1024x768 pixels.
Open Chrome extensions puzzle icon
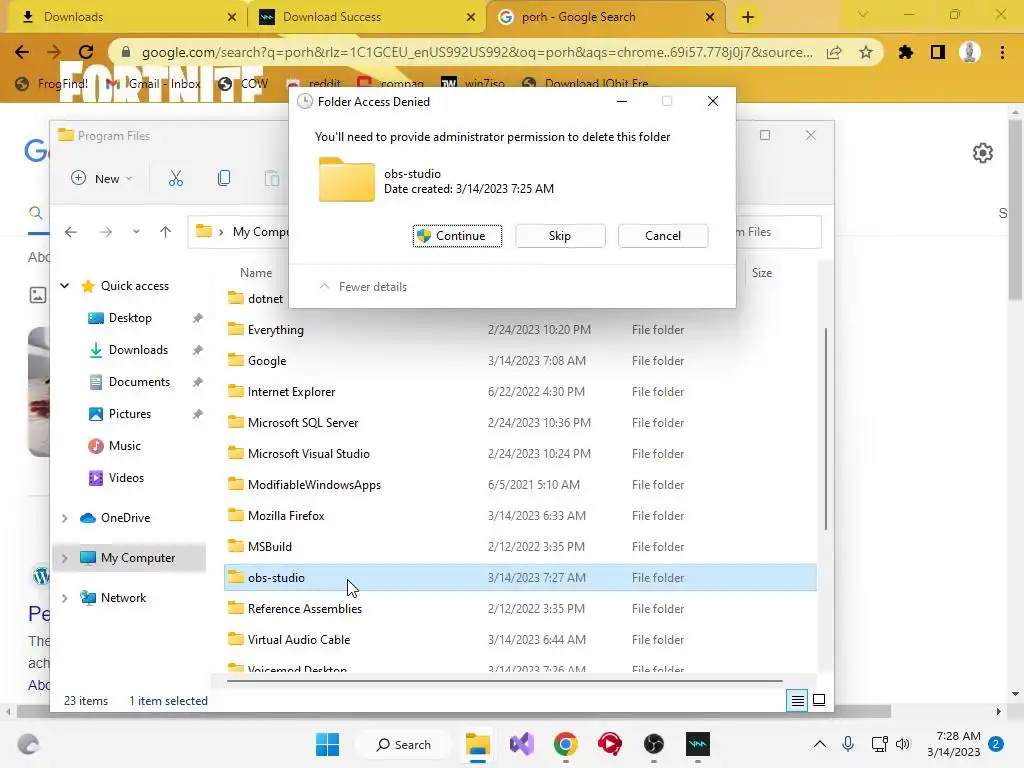pos(906,52)
